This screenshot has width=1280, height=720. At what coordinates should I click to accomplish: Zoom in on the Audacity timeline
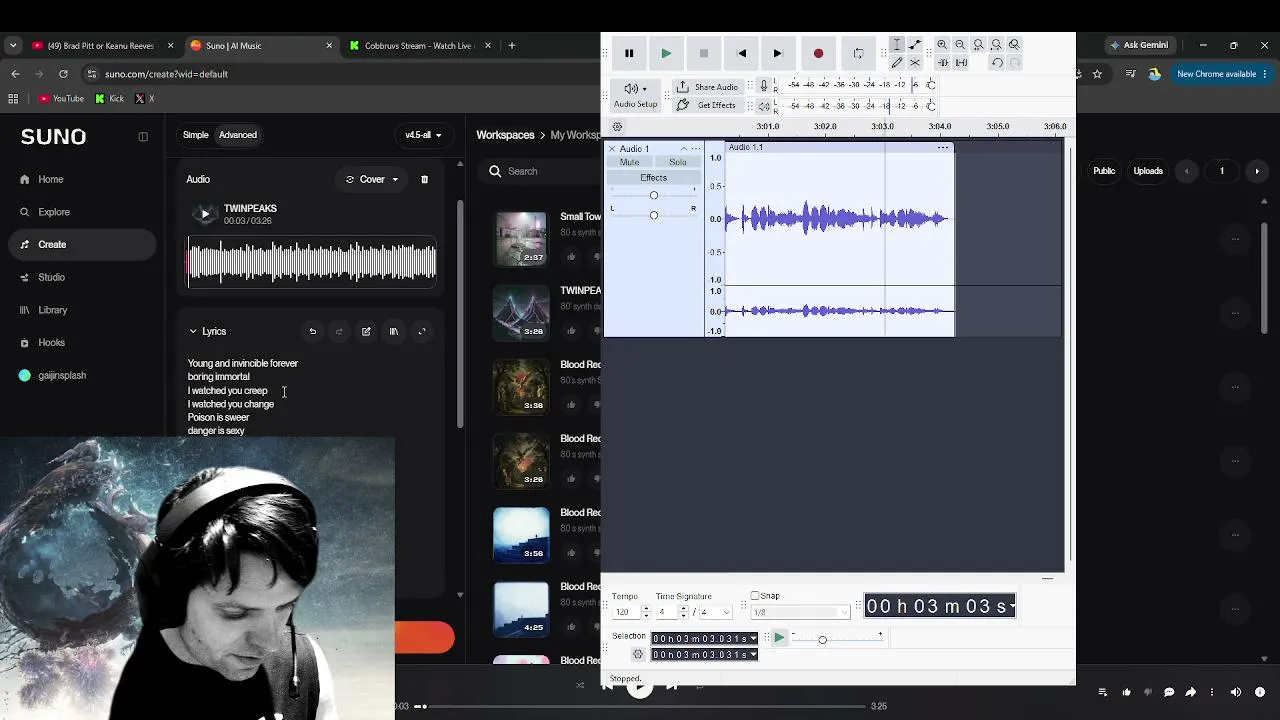[x=942, y=45]
